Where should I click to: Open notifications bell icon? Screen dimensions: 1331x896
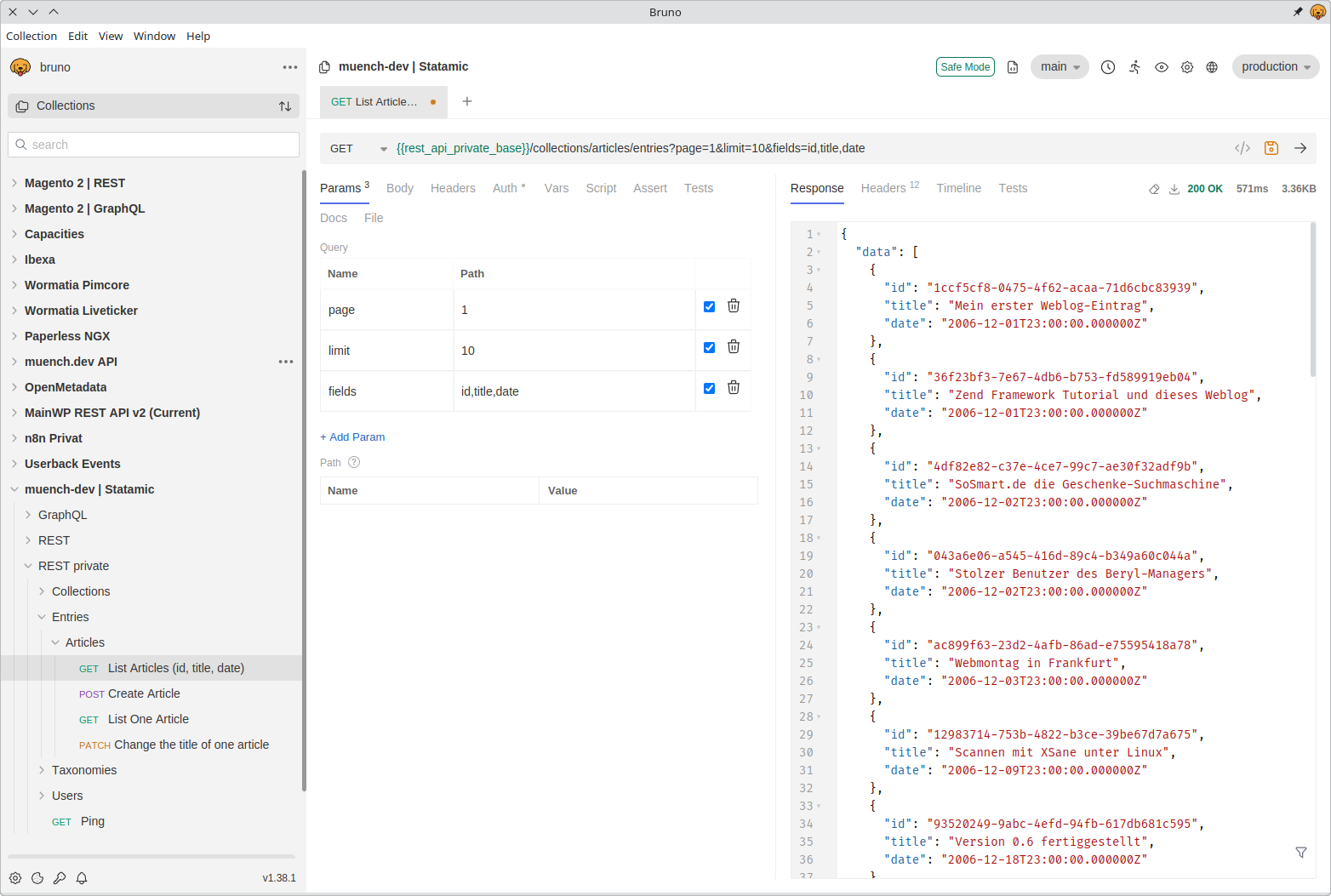point(82,878)
